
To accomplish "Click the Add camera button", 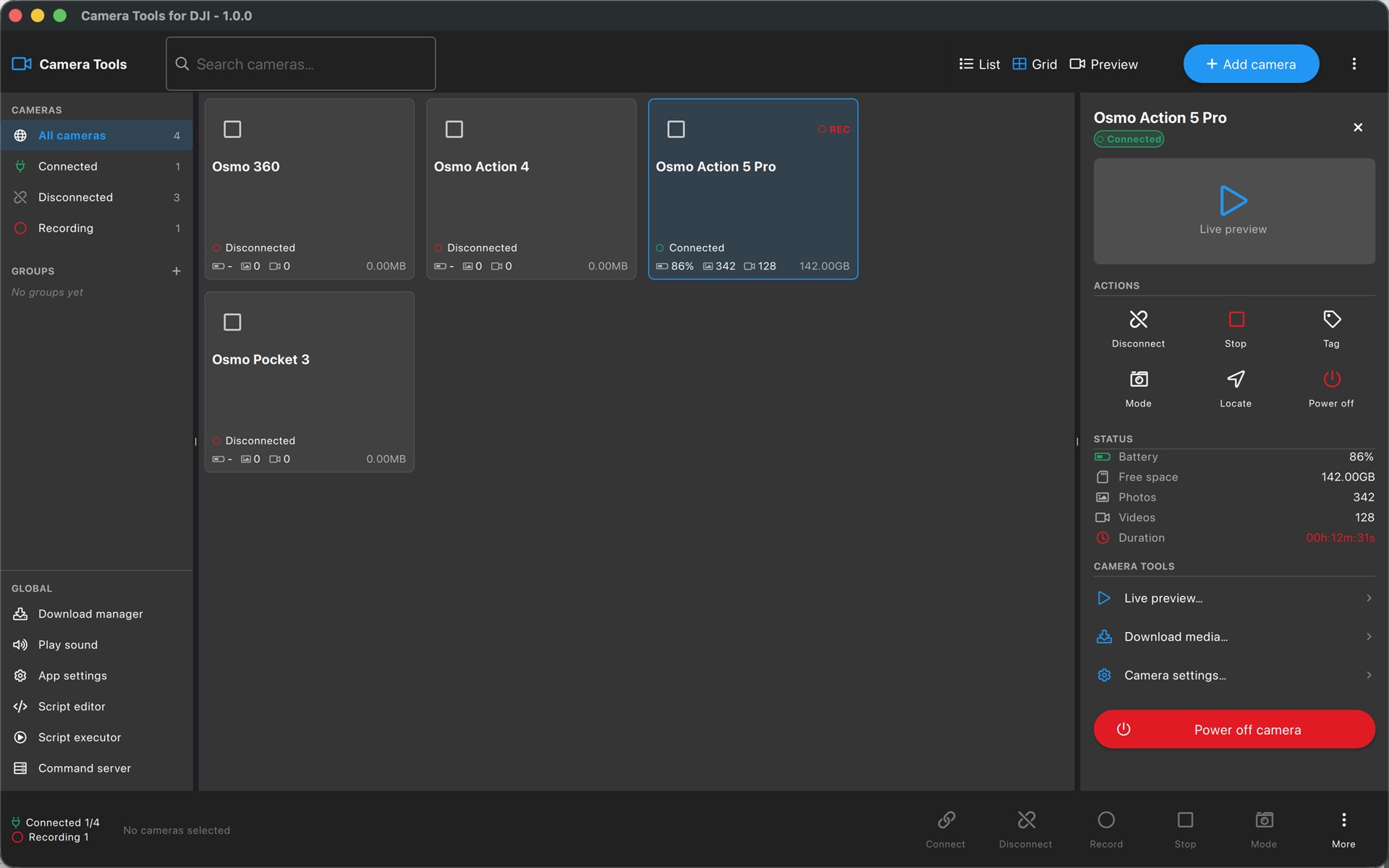I will [x=1250, y=64].
